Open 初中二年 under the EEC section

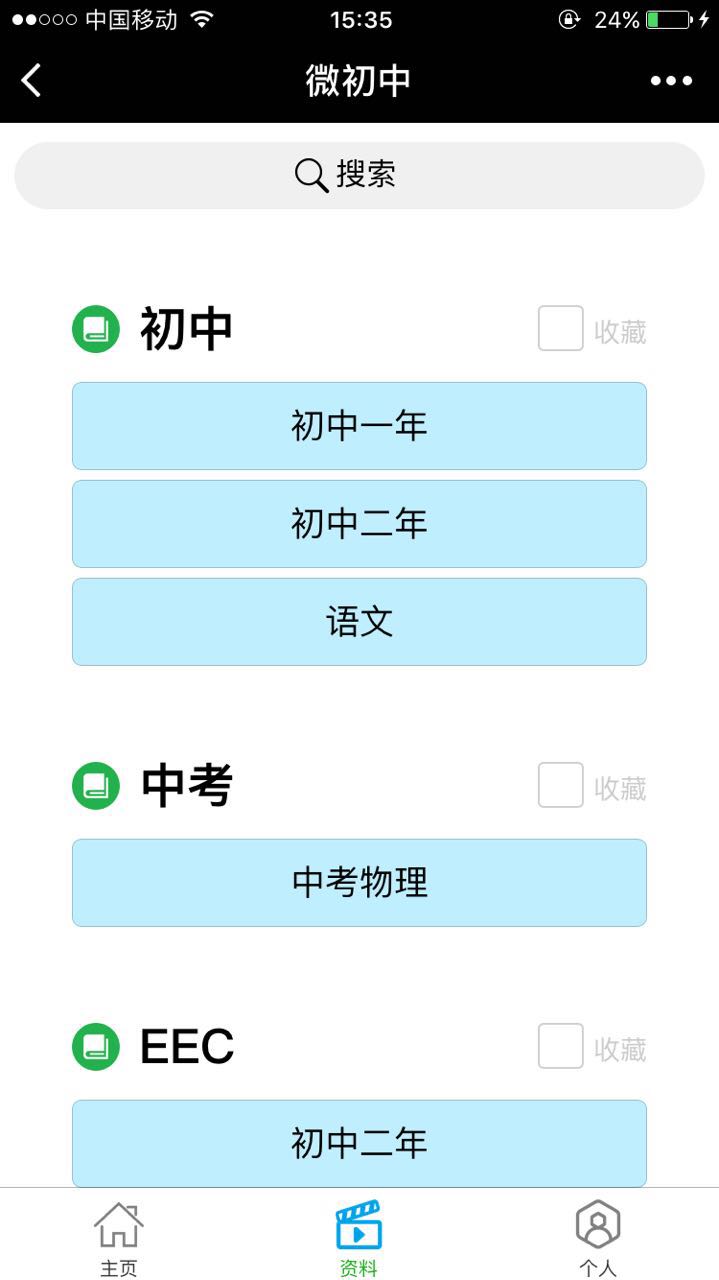359,1143
